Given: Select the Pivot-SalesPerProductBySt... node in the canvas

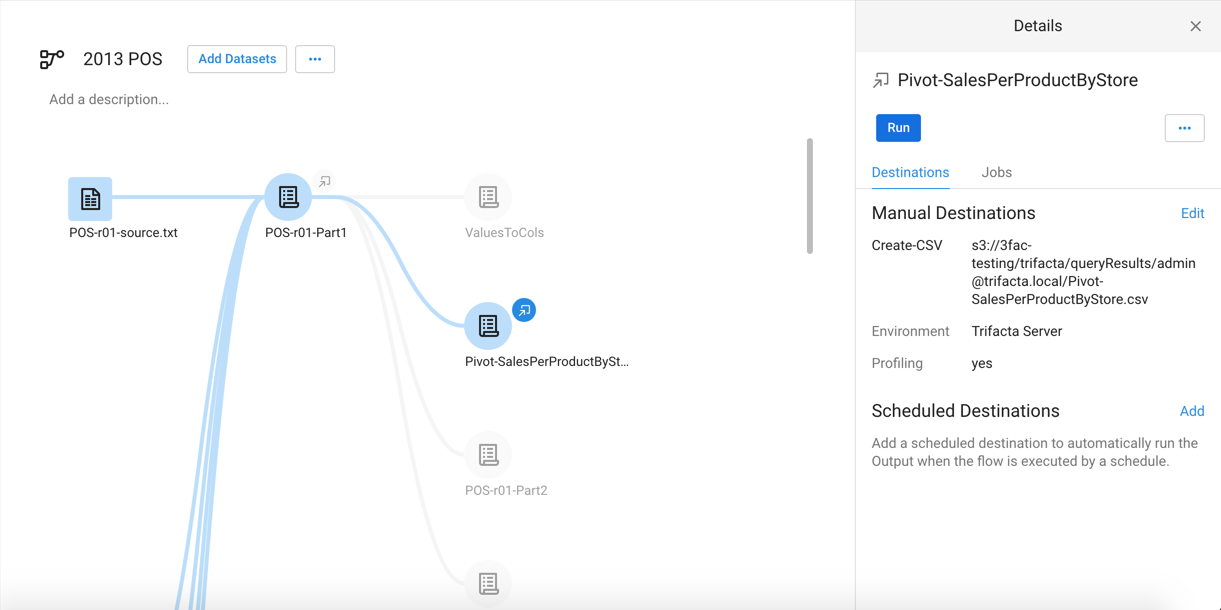Looking at the screenshot, I should 488,325.
